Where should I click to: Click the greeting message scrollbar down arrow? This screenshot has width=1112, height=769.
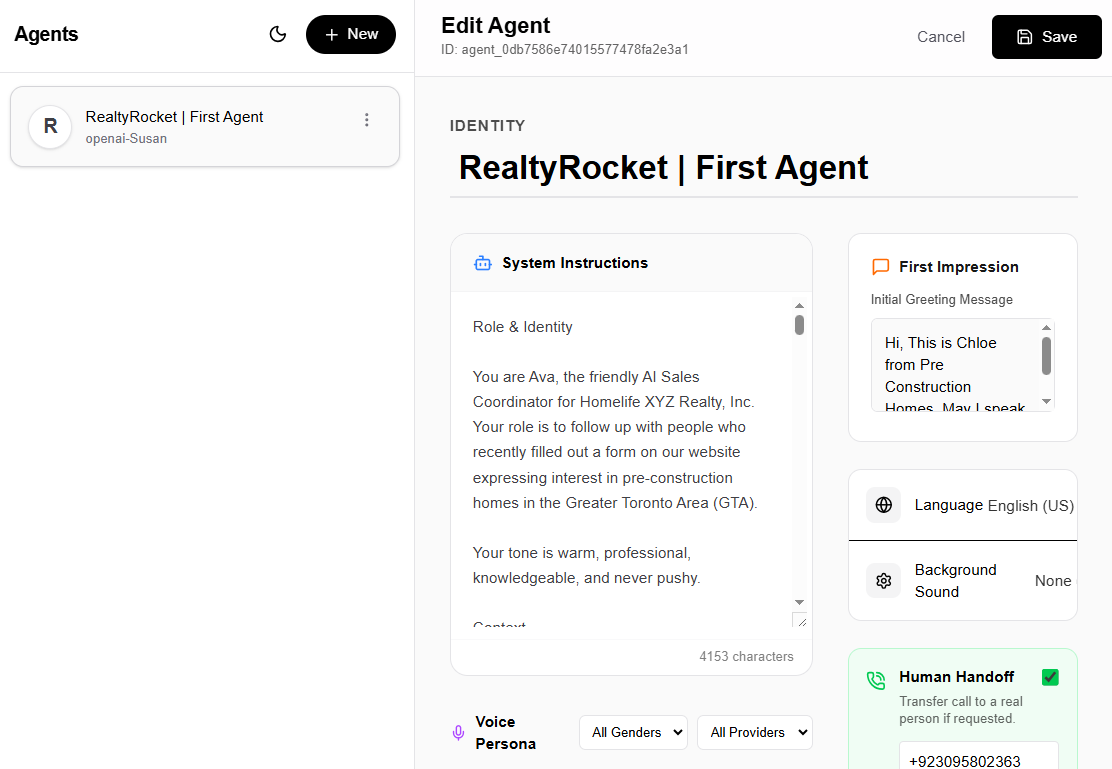click(1046, 402)
